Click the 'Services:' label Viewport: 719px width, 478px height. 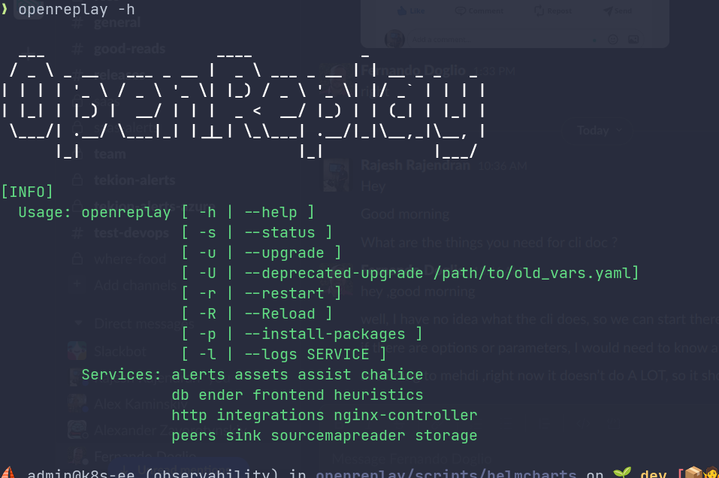121,374
